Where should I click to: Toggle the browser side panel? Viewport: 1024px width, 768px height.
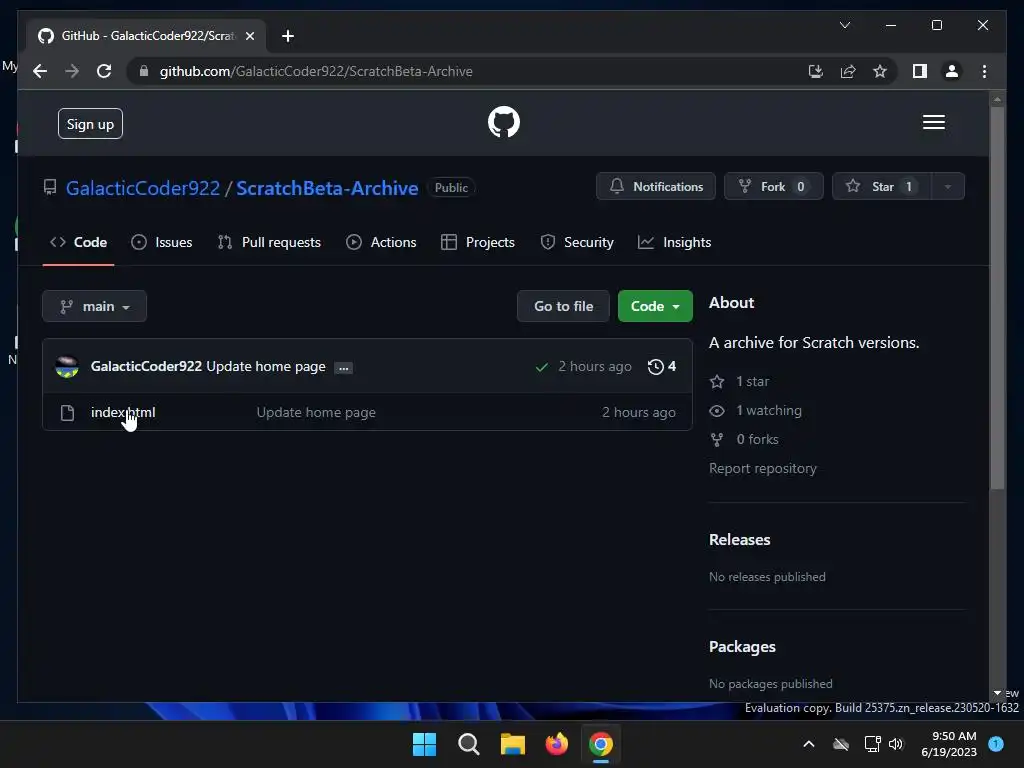pos(920,71)
